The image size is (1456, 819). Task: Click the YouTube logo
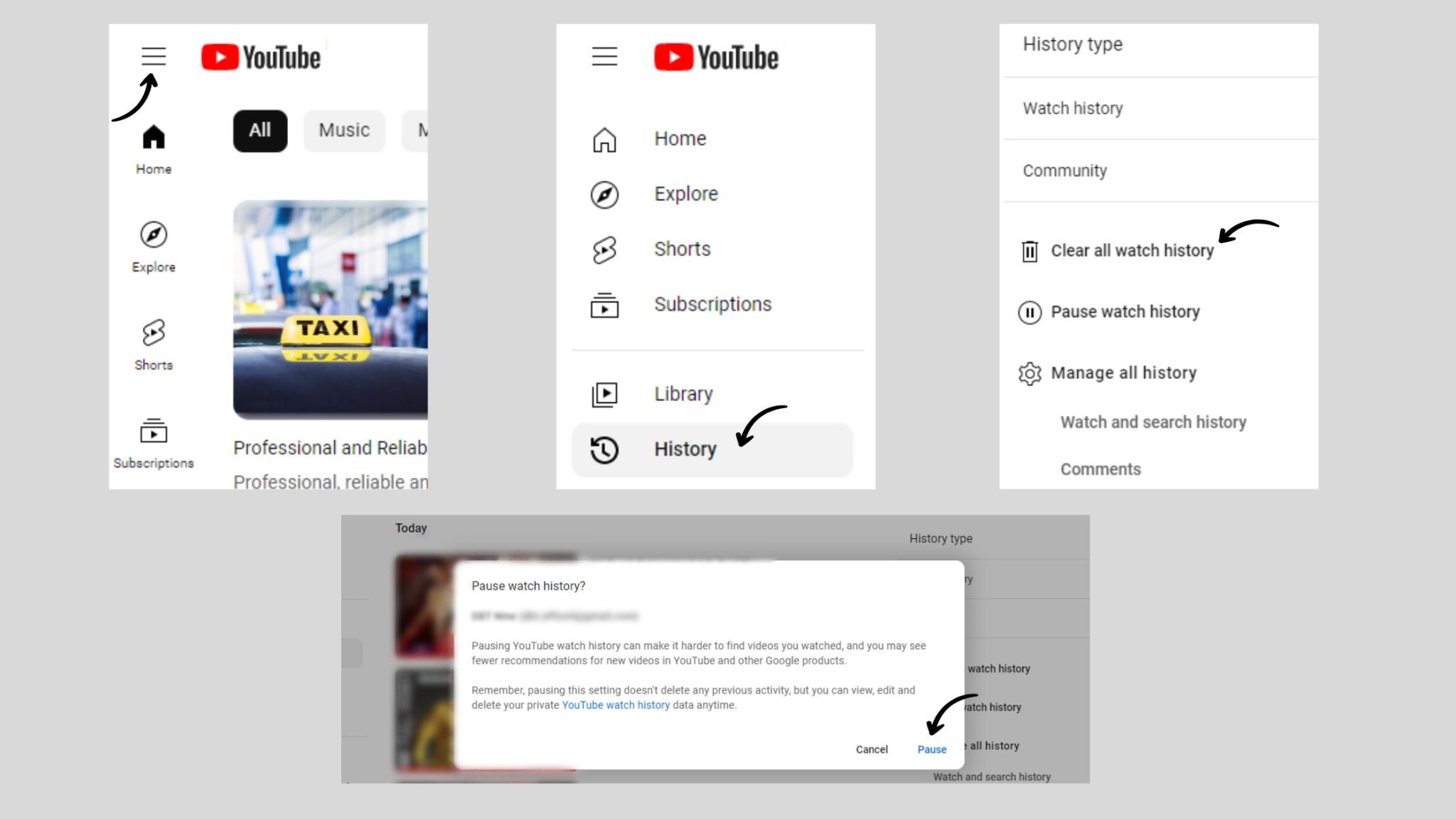pyautogui.click(x=260, y=57)
